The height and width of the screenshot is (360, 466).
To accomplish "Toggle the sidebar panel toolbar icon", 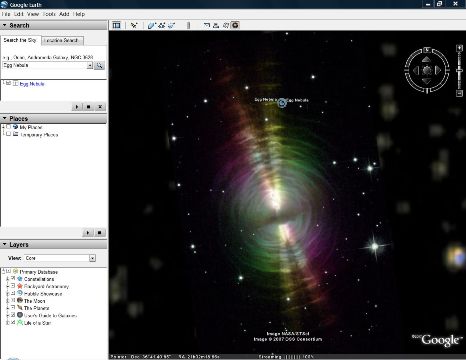I will point(116,25).
